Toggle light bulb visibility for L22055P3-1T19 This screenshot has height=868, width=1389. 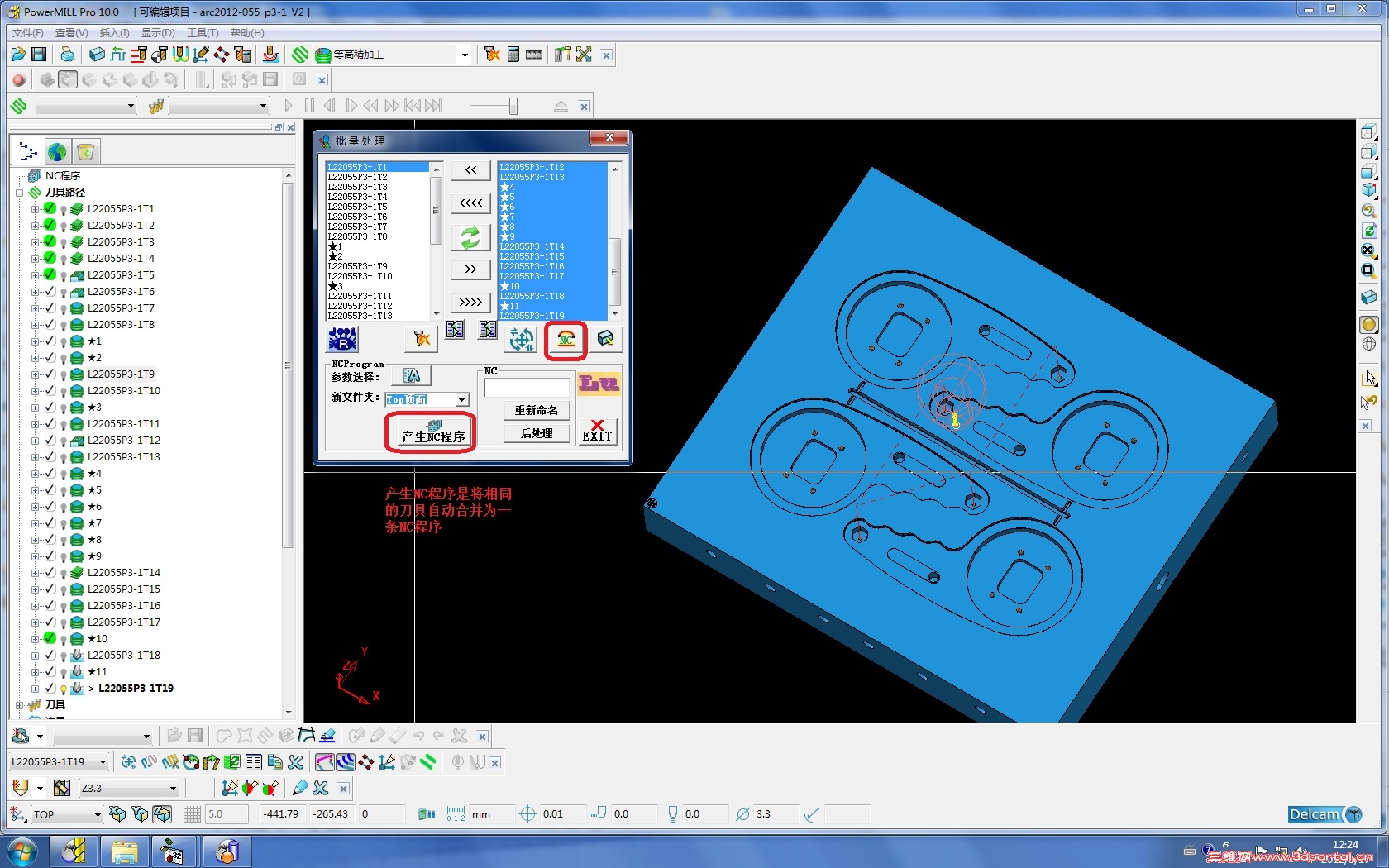(64, 689)
